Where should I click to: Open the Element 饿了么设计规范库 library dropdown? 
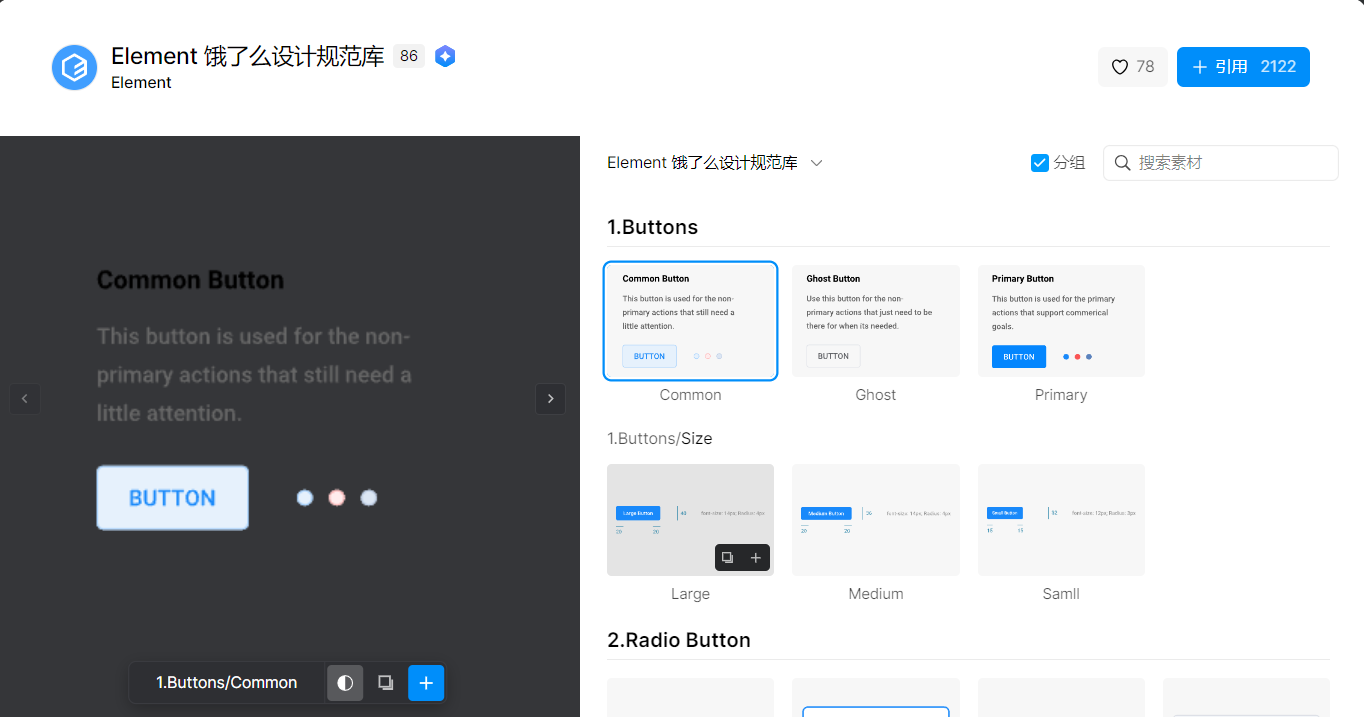pos(715,163)
